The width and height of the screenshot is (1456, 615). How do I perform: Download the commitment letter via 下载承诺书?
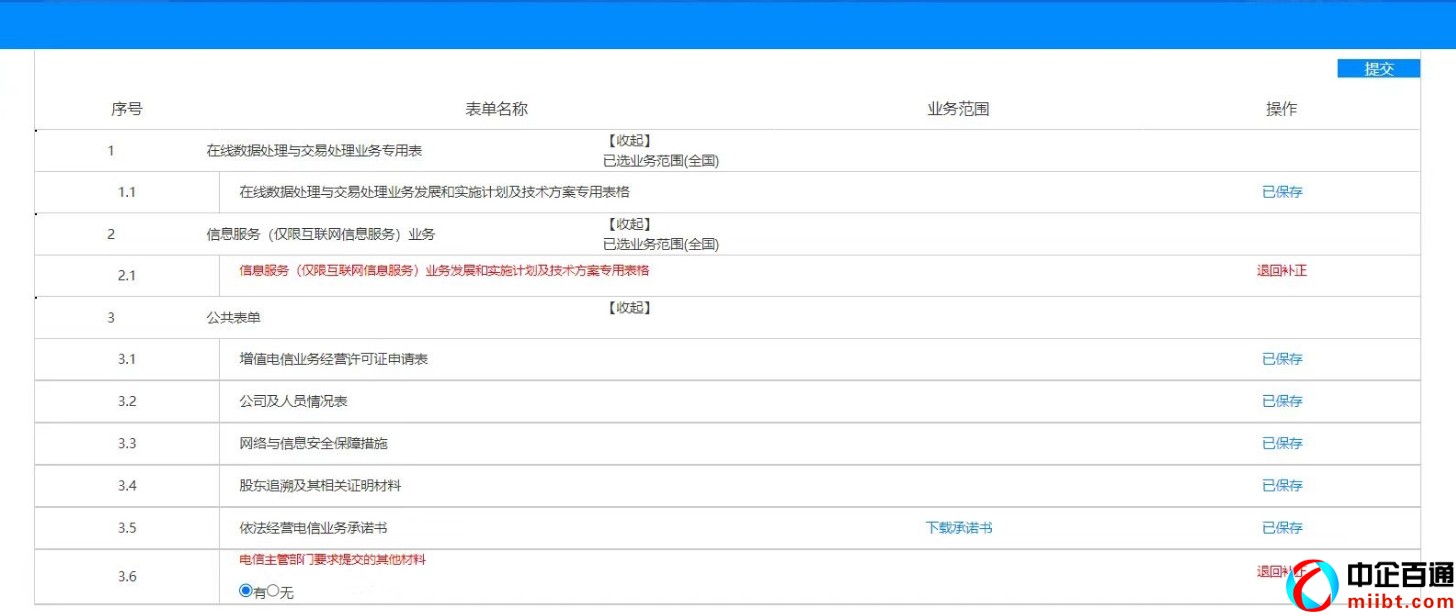[959, 528]
